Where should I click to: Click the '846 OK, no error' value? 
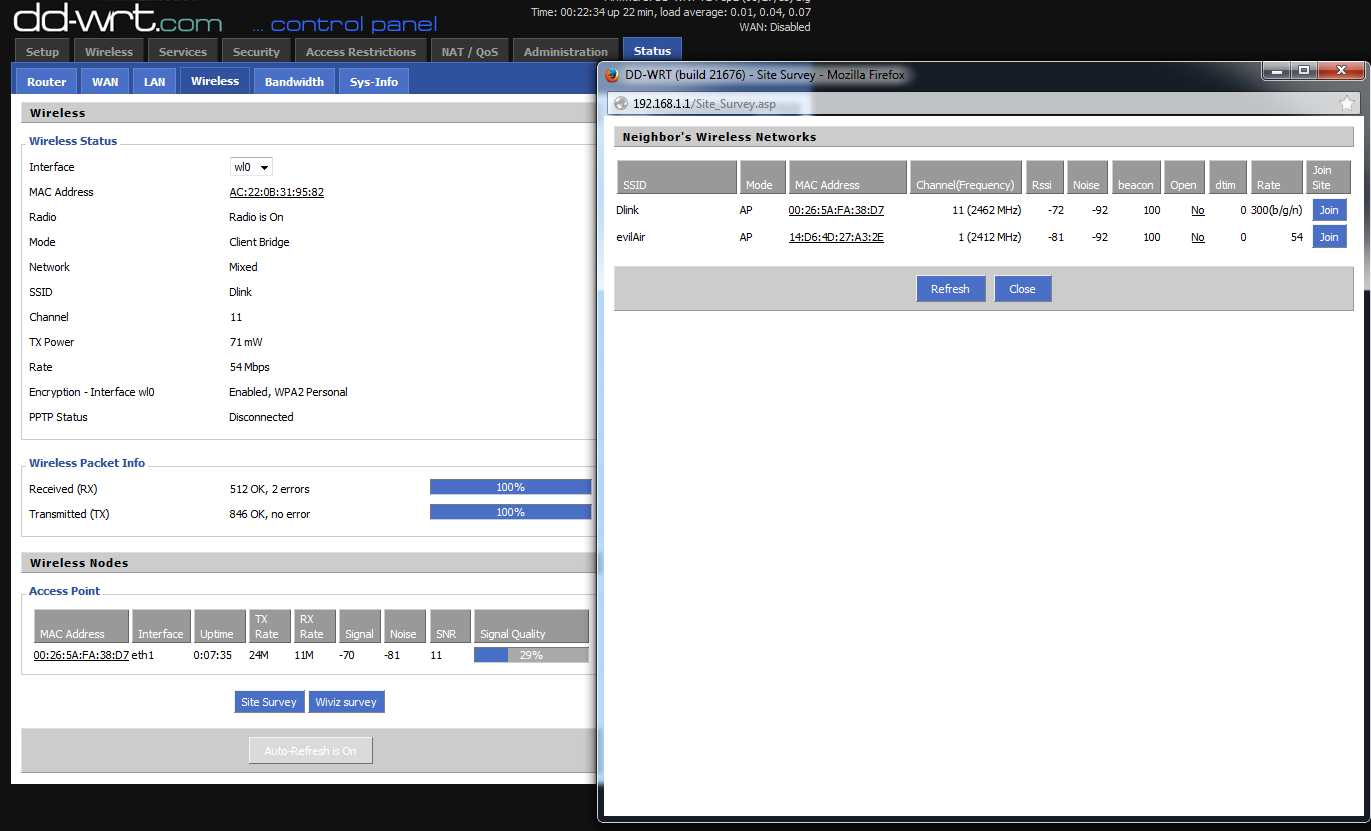[x=270, y=514]
